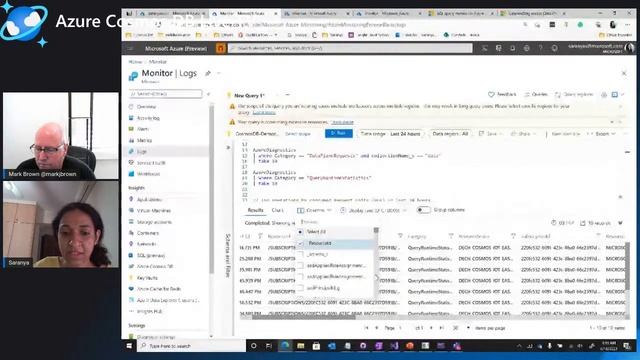
Task: Click the column filter search field
Action: (x=335, y=222)
